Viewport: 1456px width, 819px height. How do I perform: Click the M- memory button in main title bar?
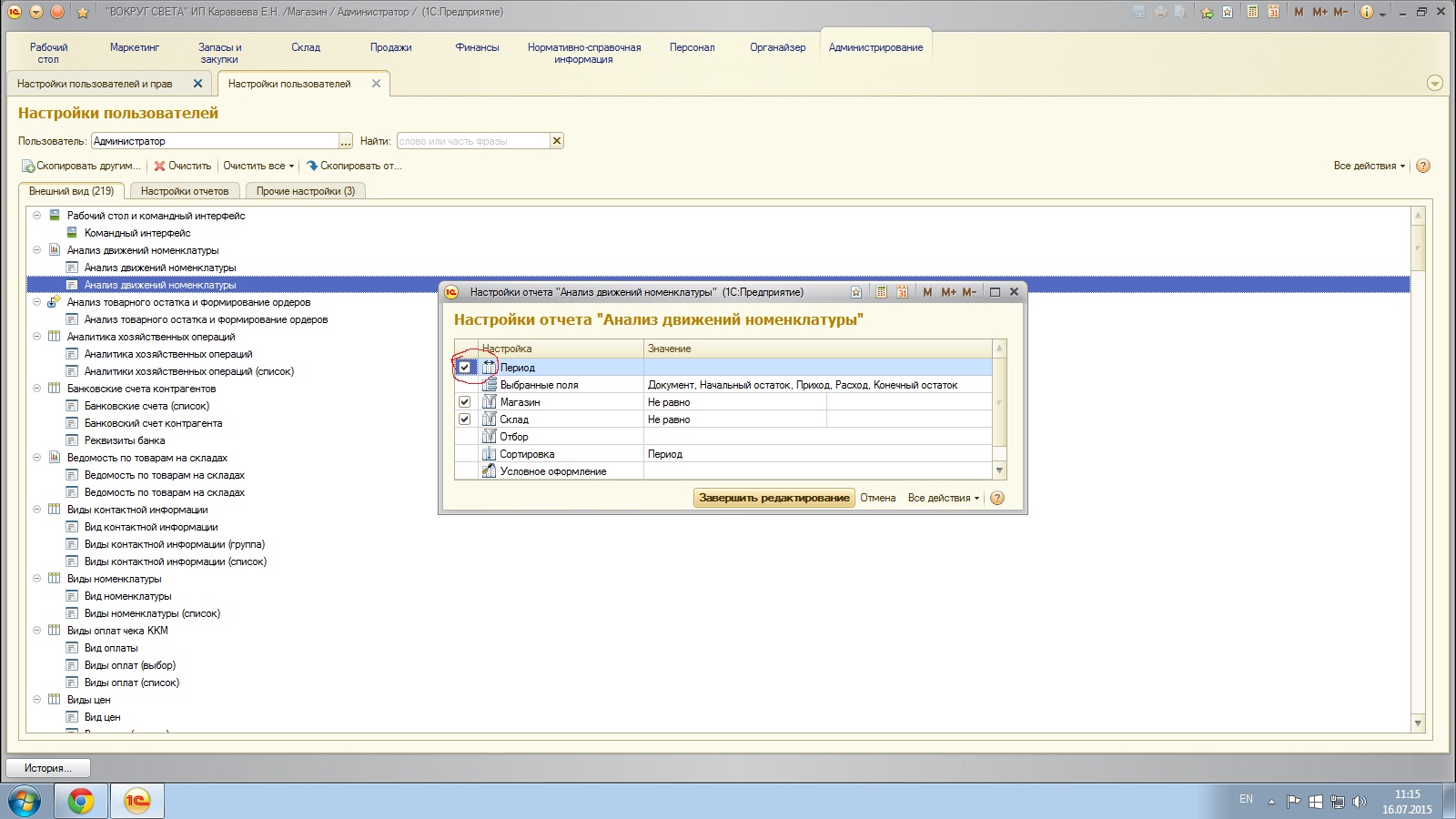pos(1340,12)
